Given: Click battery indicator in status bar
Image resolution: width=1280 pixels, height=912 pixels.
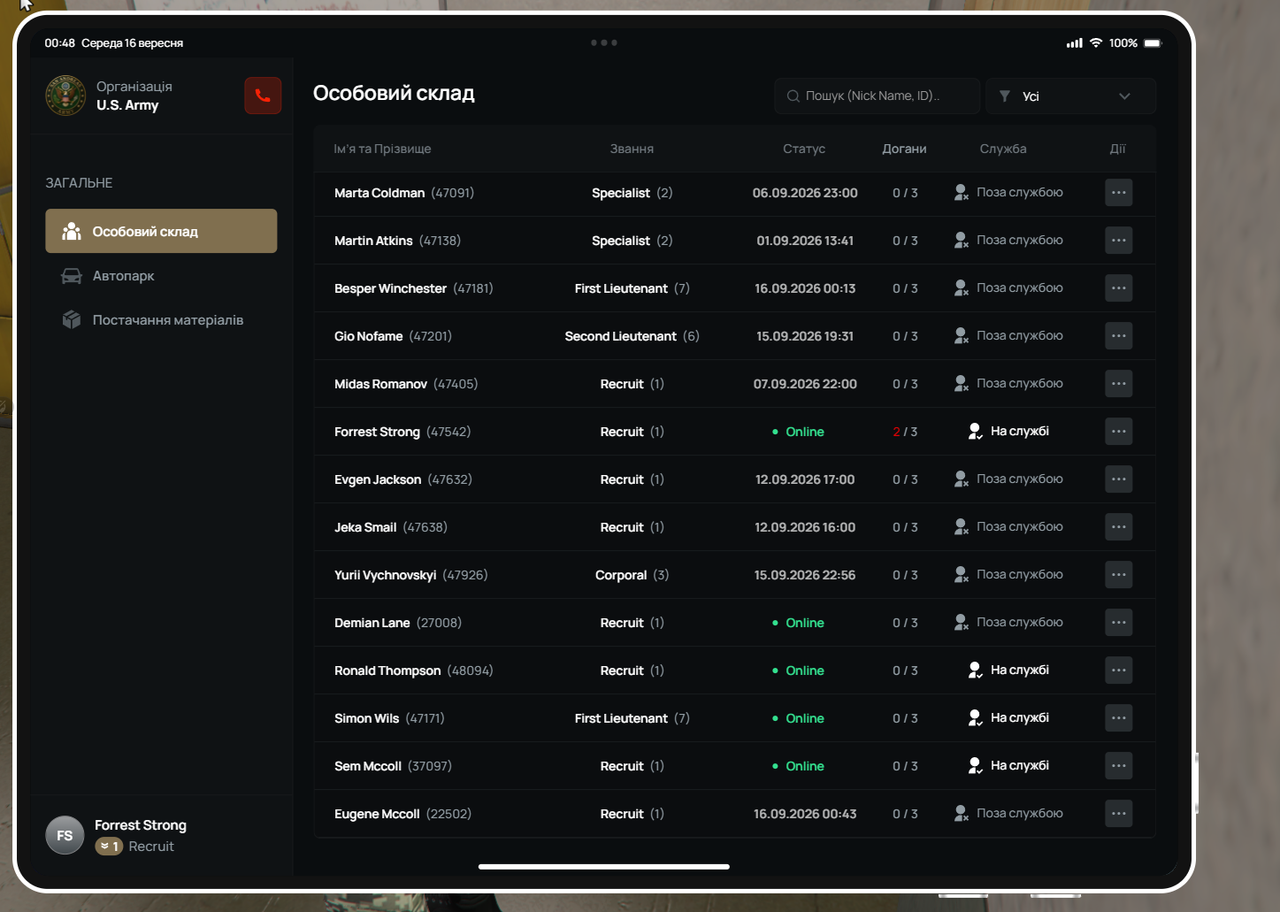Looking at the screenshot, I should coord(1152,43).
